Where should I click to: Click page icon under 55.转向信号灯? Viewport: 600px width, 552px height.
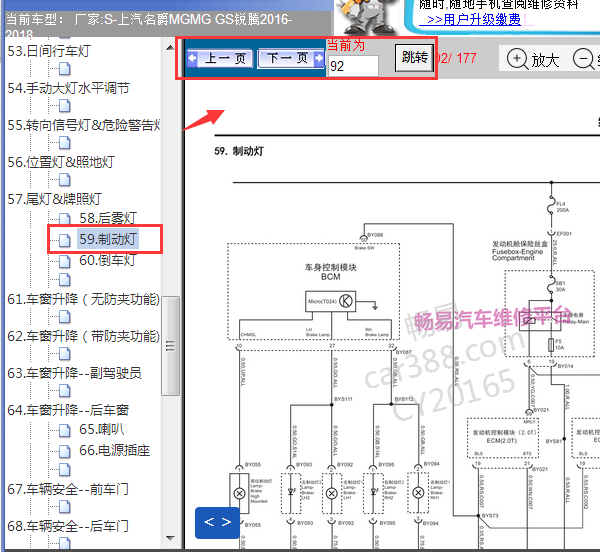click(65, 143)
